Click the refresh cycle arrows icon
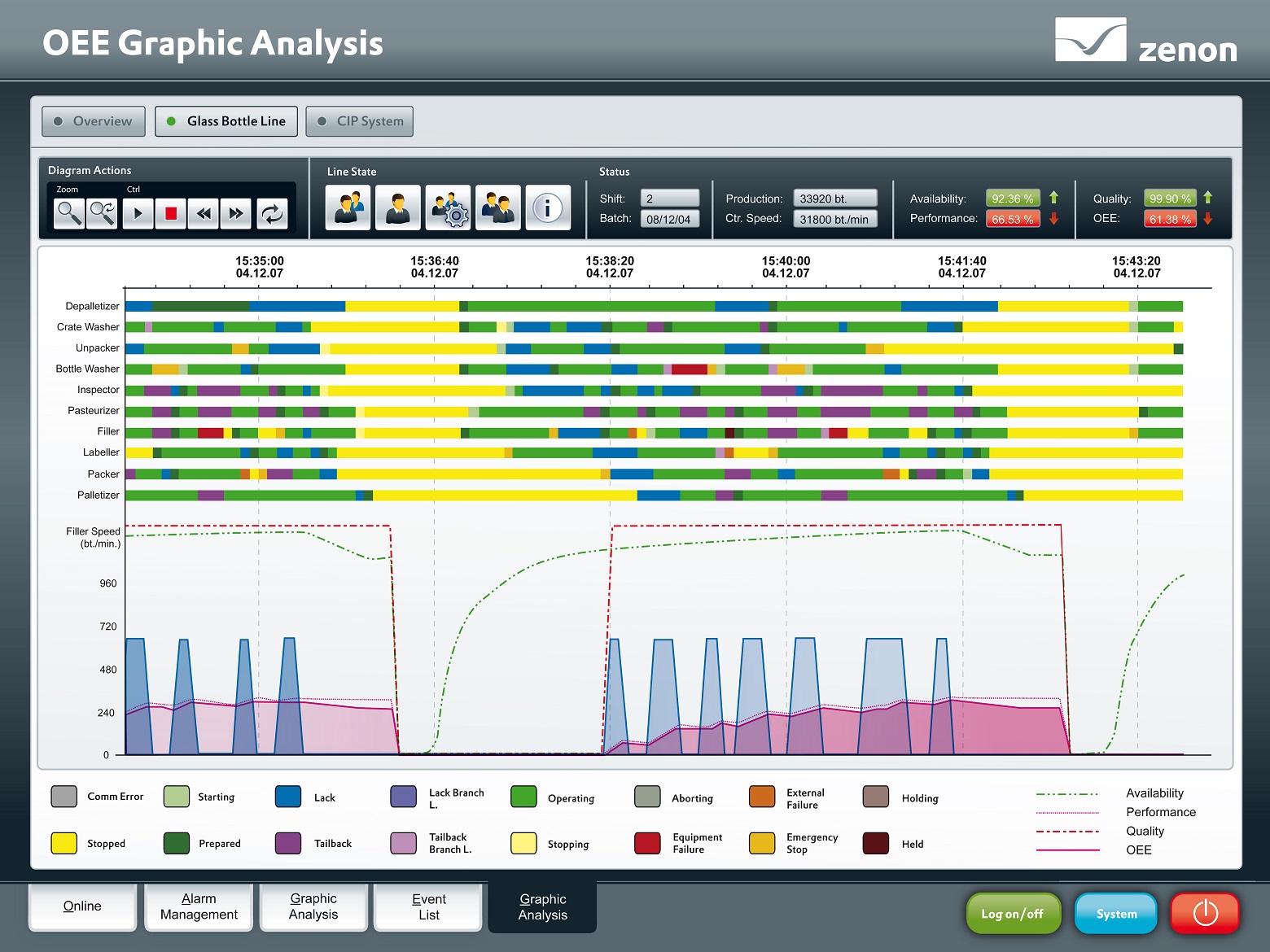The width and height of the screenshot is (1270, 952). pyautogui.click(x=272, y=213)
